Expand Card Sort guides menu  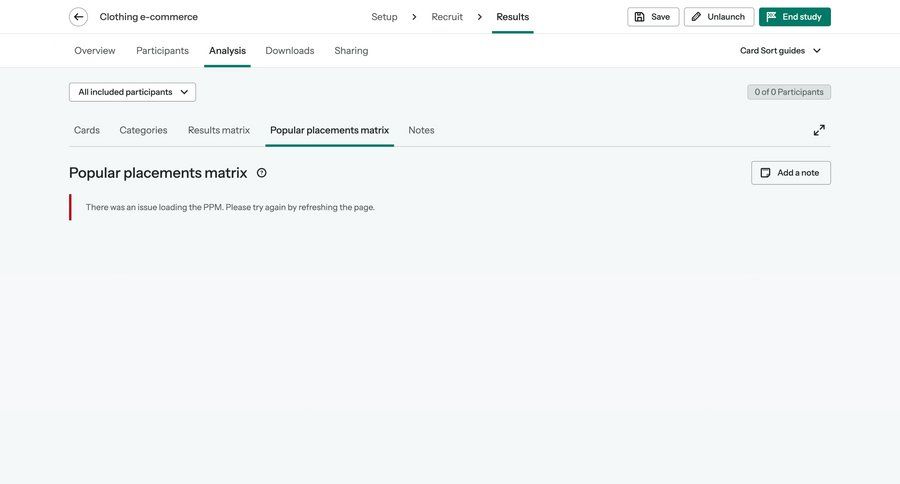pyautogui.click(x=780, y=51)
